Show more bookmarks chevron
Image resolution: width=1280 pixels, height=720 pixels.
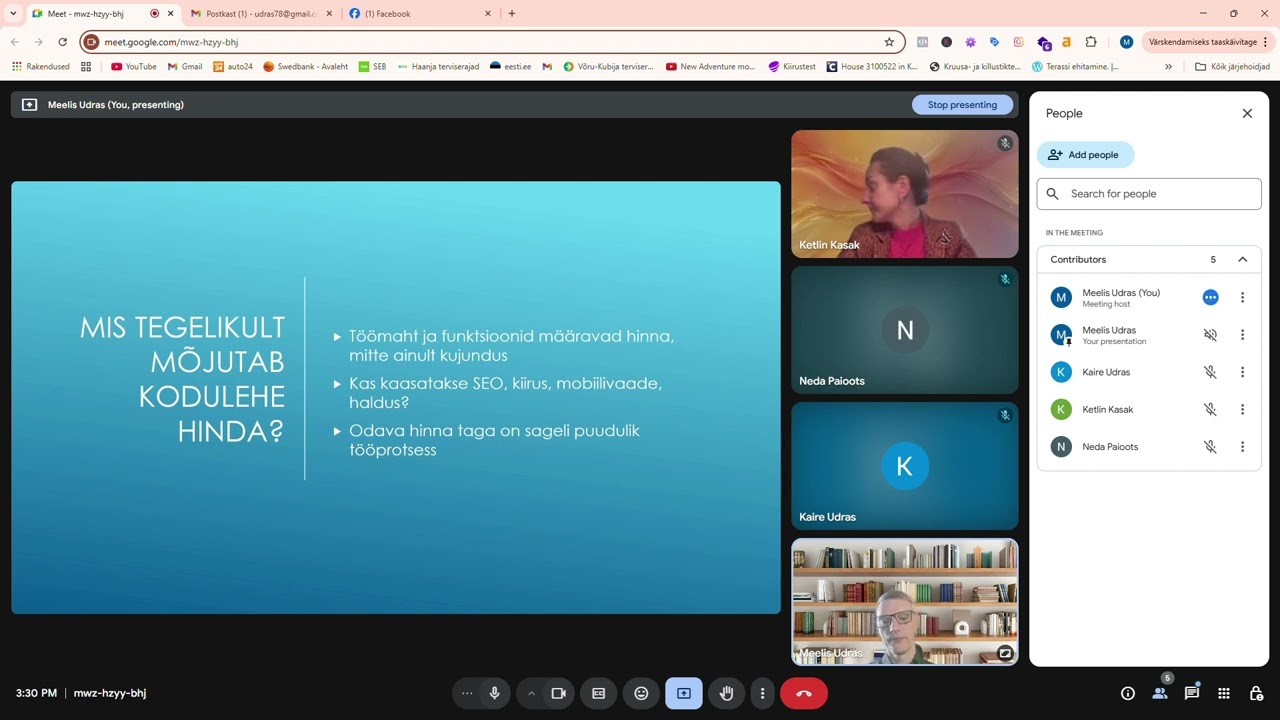(1168, 67)
